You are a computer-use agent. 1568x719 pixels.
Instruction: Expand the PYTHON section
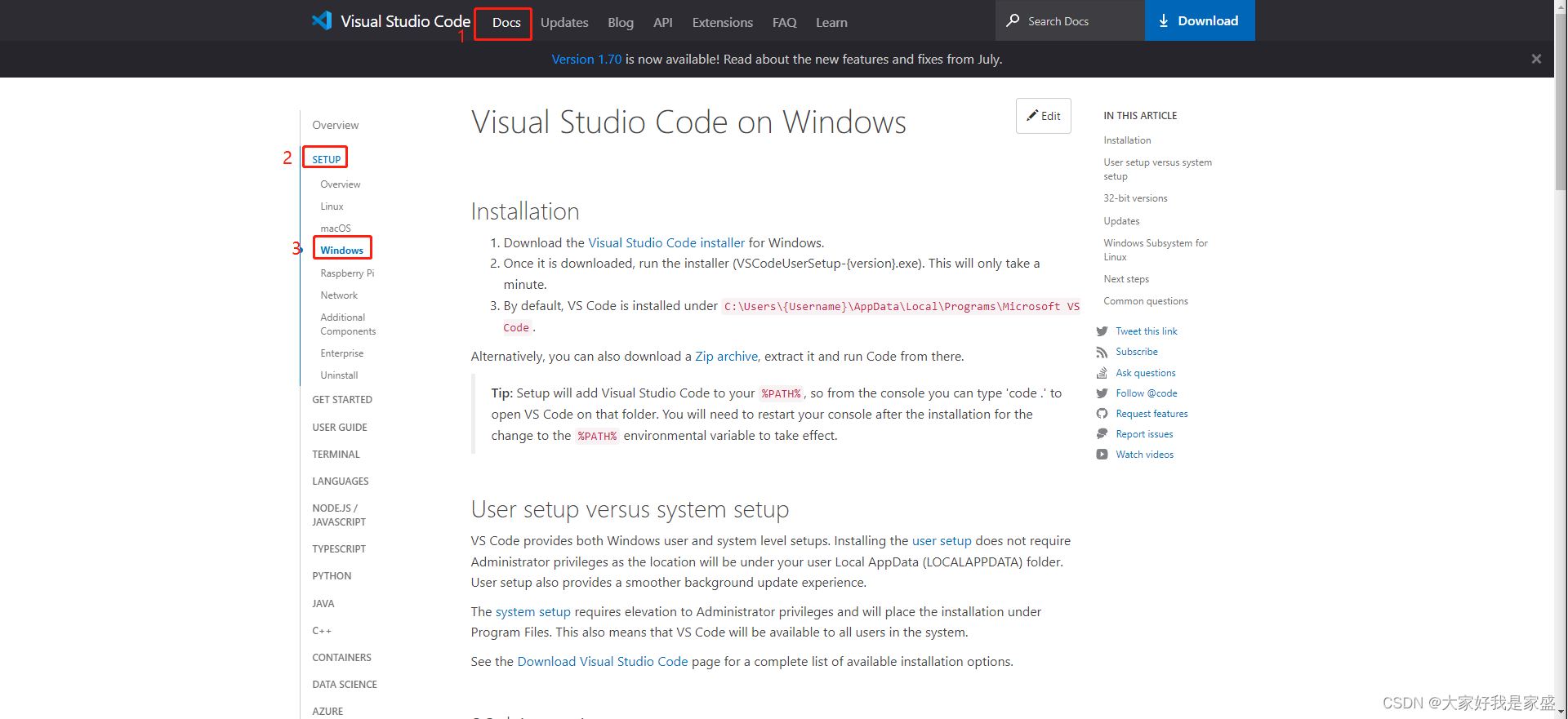(x=332, y=576)
